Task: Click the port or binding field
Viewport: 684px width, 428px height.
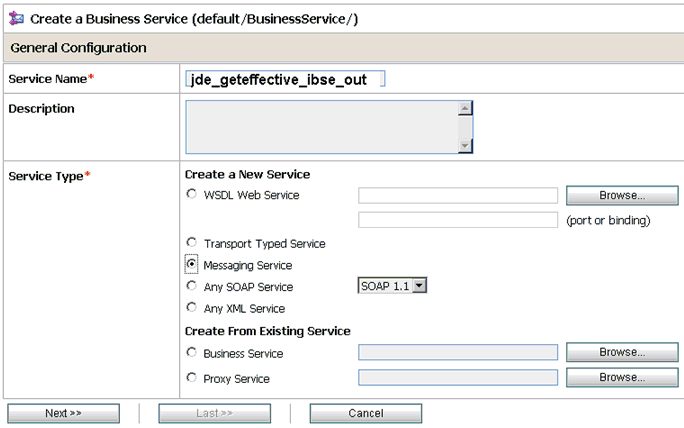Action: pyautogui.click(x=458, y=220)
